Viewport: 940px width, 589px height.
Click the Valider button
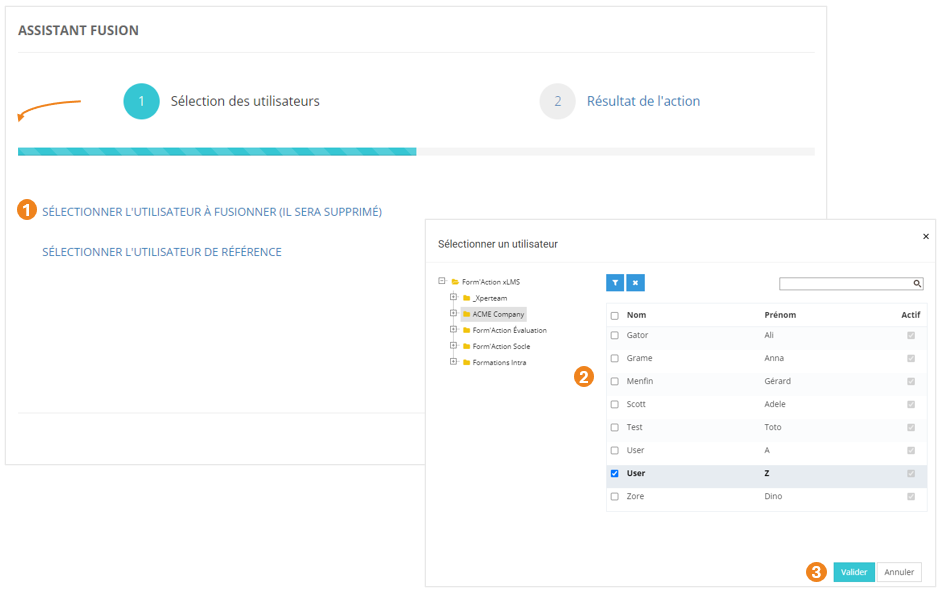coord(853,572)
